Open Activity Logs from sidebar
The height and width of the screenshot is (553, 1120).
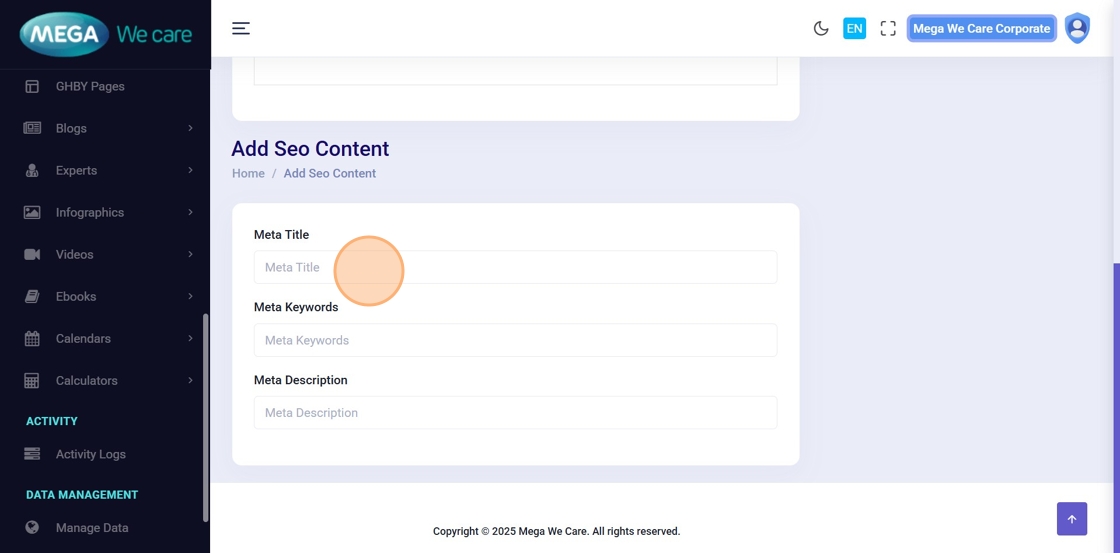pos(90,454)
